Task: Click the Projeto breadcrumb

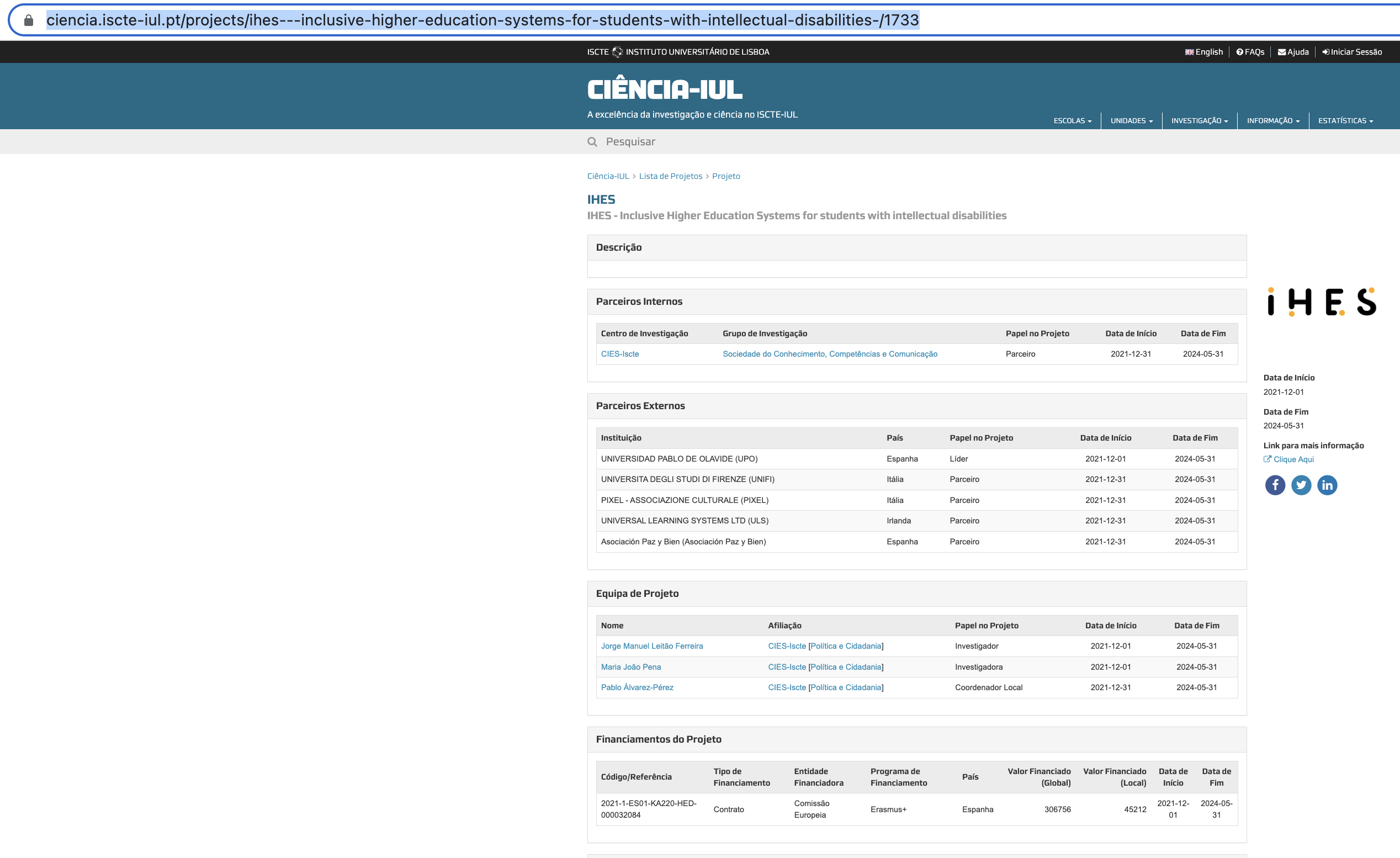Action: click(726, 176)
